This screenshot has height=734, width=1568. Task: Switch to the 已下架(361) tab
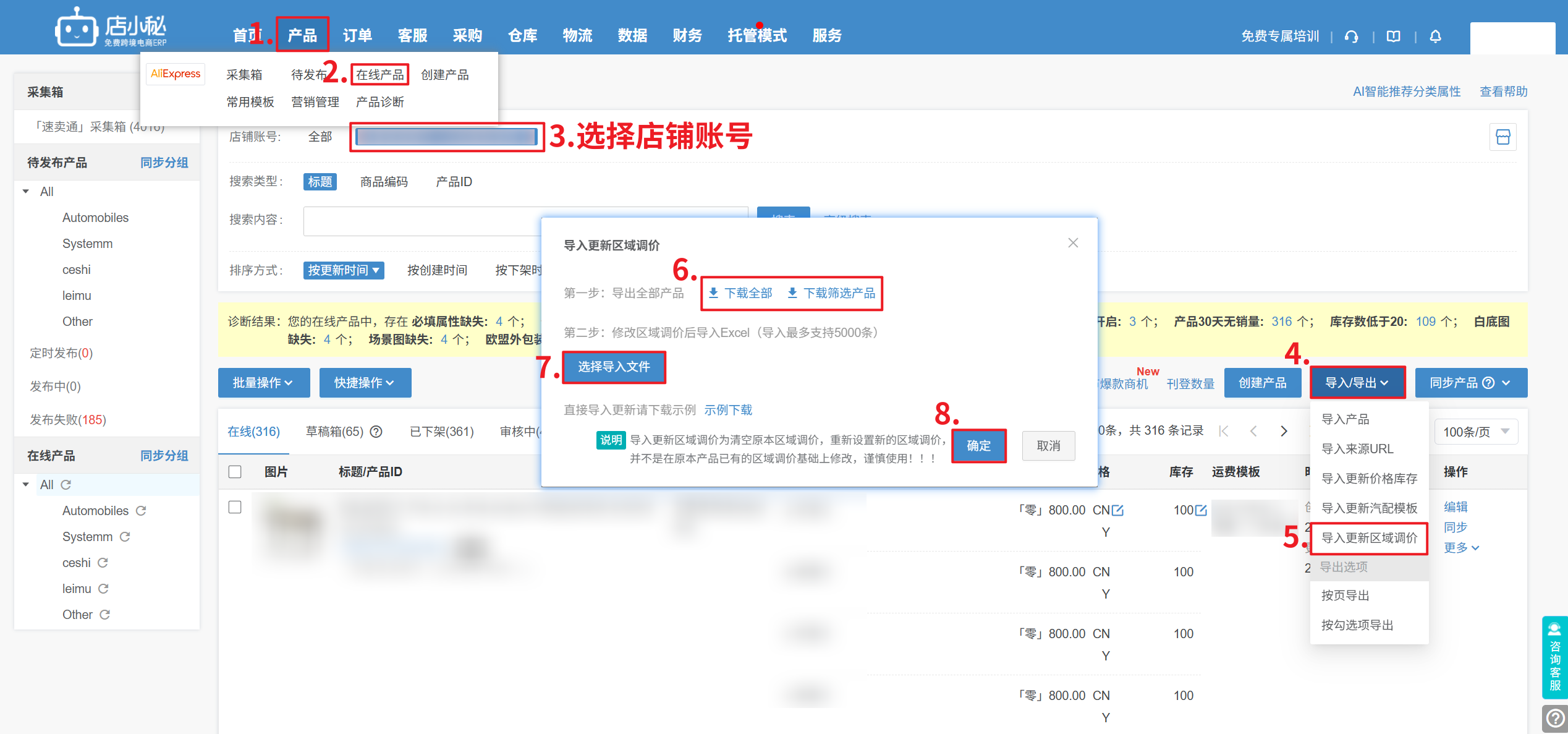tap(441, 432)
